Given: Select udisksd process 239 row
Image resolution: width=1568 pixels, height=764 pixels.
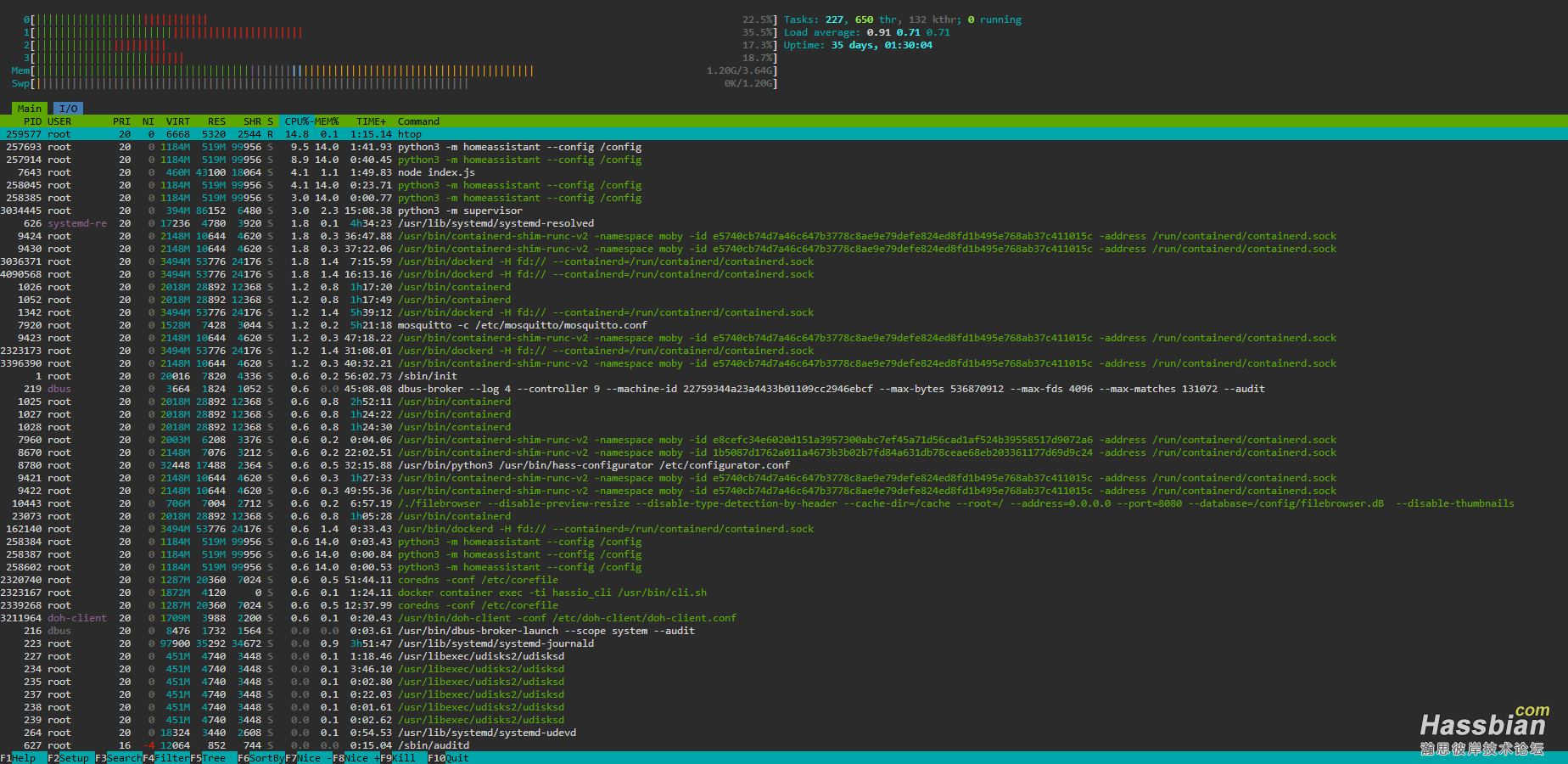Looking at the screenshot, I should pos(784,720).
